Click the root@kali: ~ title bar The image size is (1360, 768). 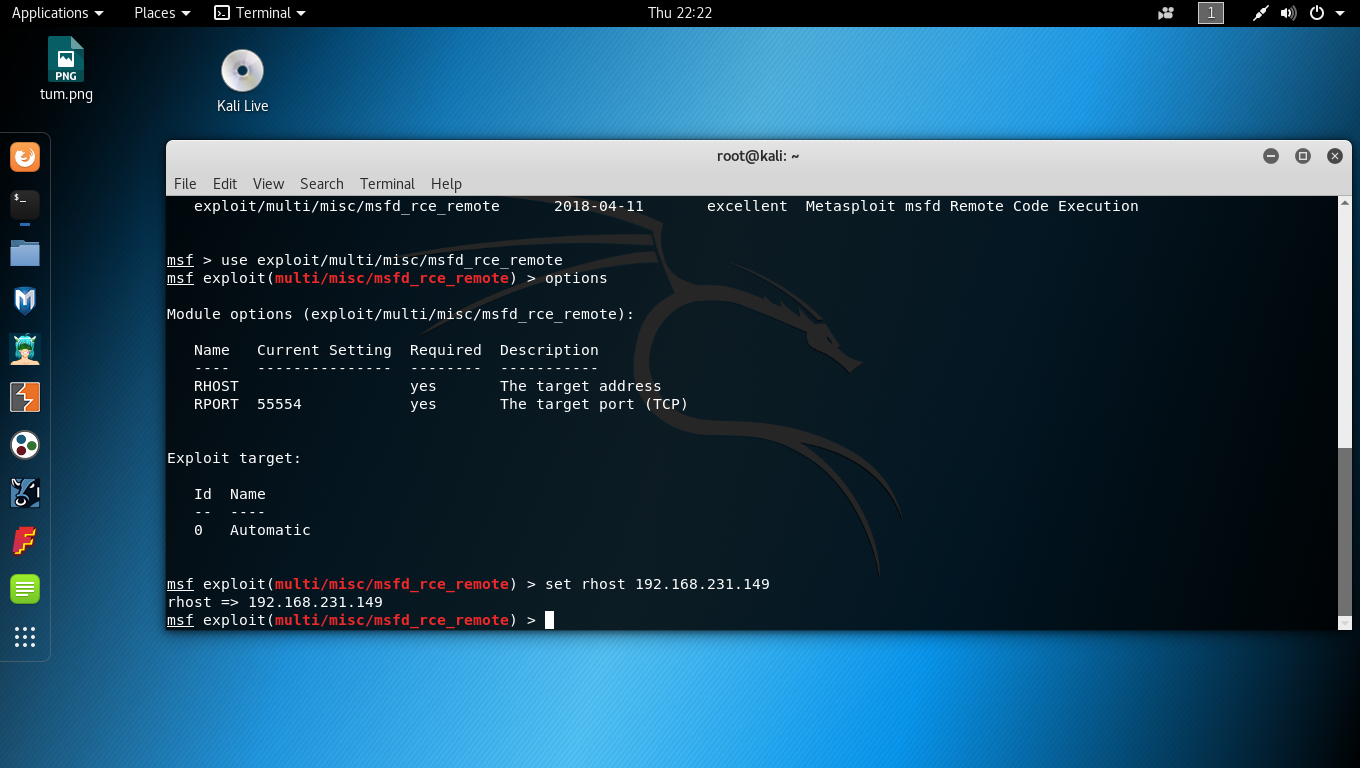click(x=758, y=156)
